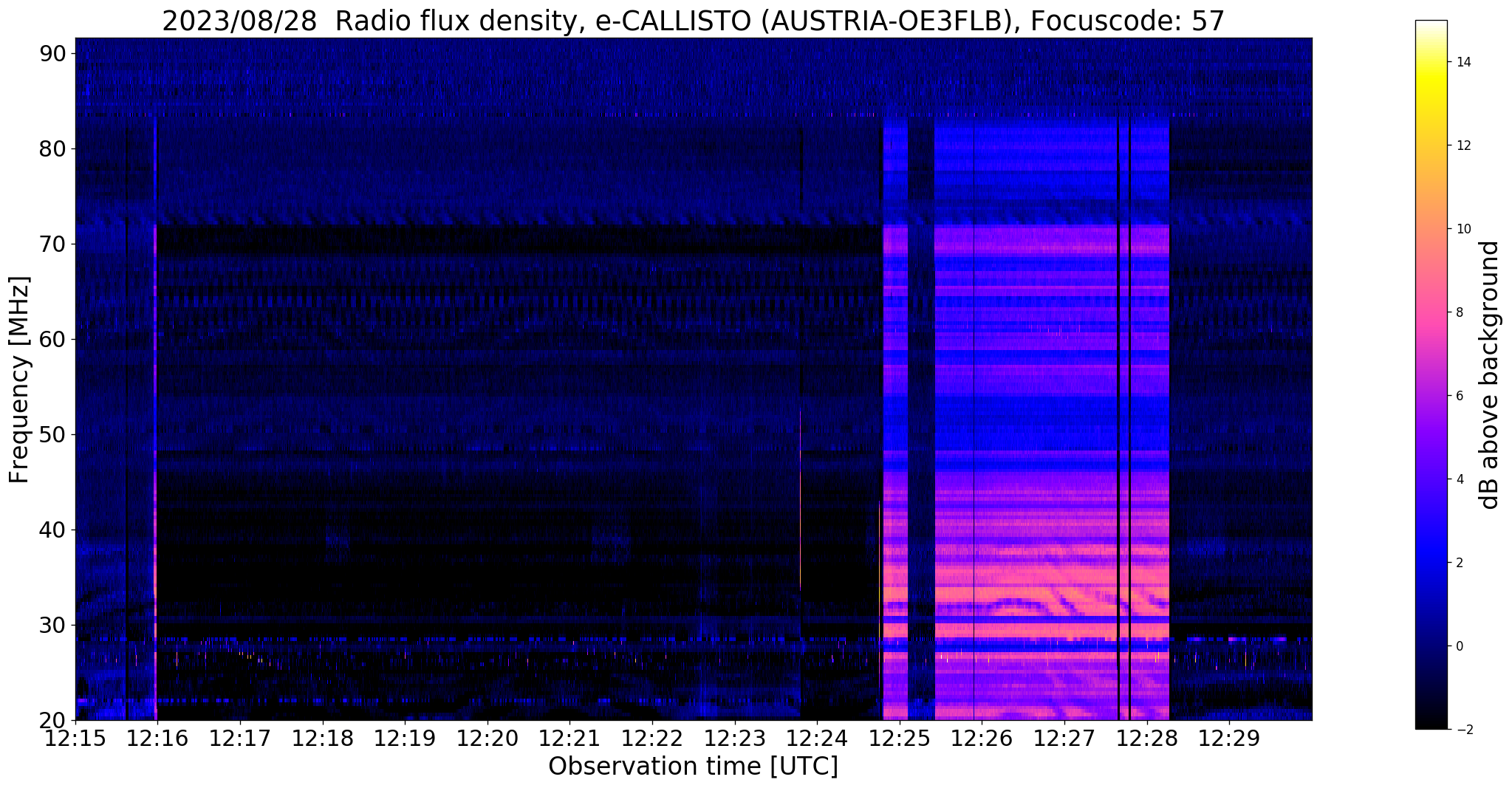The image size is (1512, 788).
Task: Click the 'dB above background' colorbar label
Action: click(x=1489, y=375)
